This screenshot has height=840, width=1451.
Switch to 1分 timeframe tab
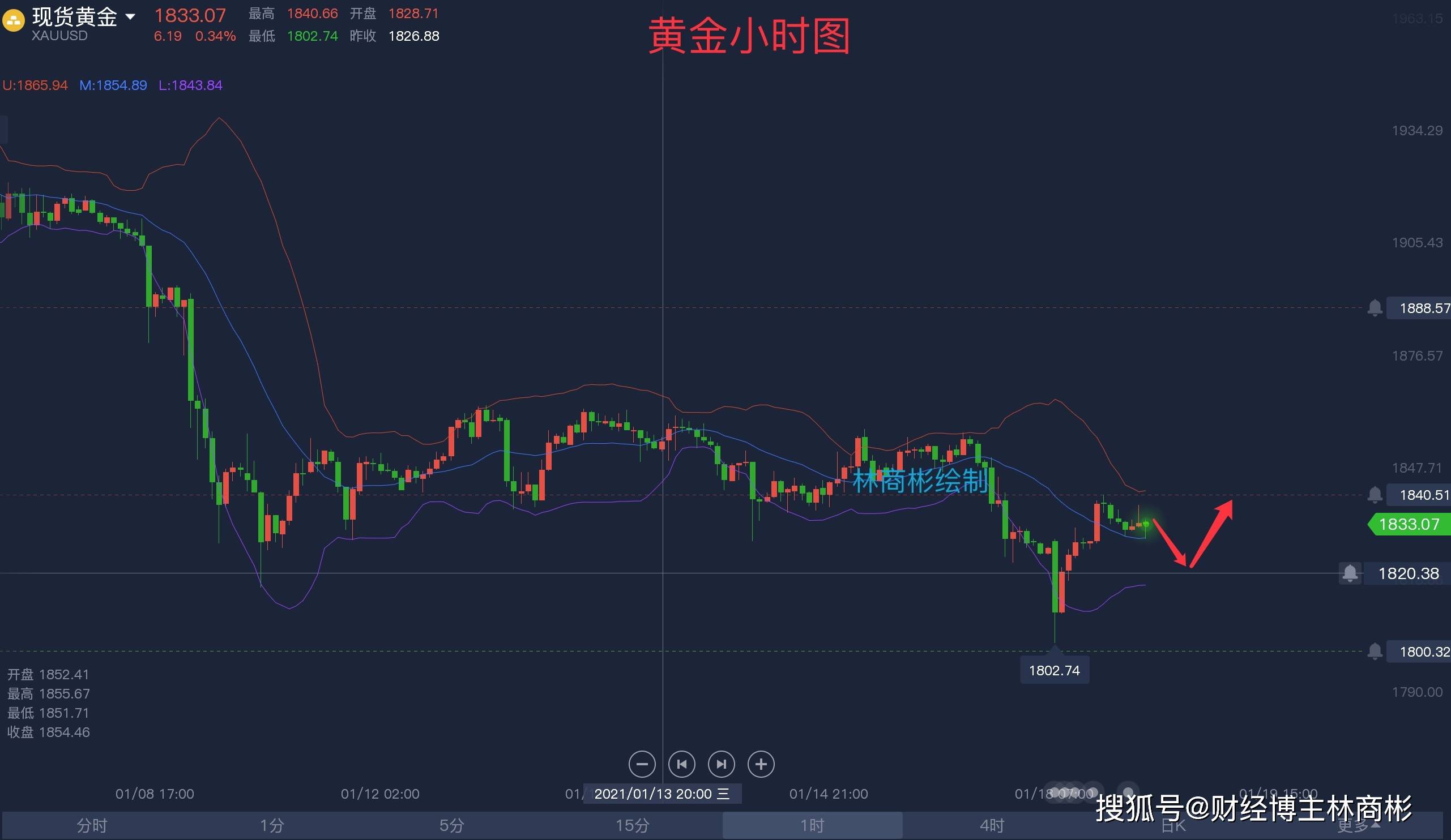(x=272, y=826)
